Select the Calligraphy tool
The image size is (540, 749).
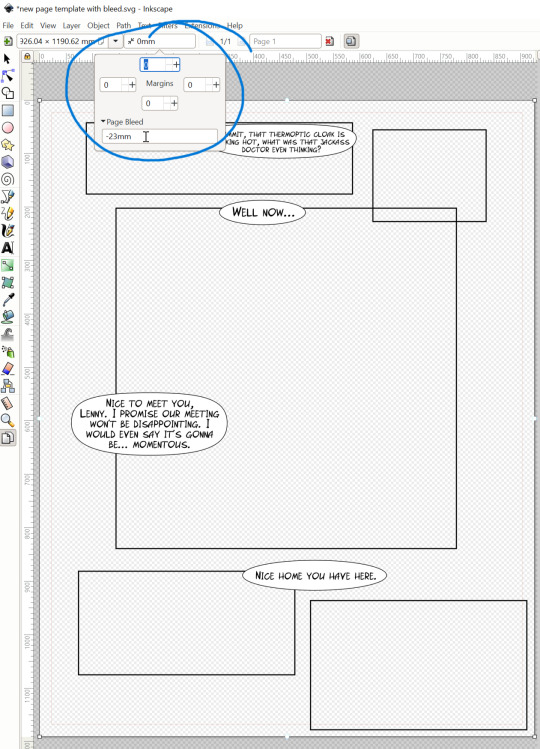point(7,231)
